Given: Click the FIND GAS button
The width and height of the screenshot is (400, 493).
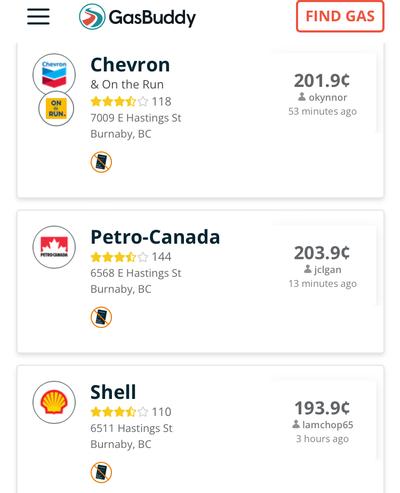Looking at the screenshot, I should [340, 16].
